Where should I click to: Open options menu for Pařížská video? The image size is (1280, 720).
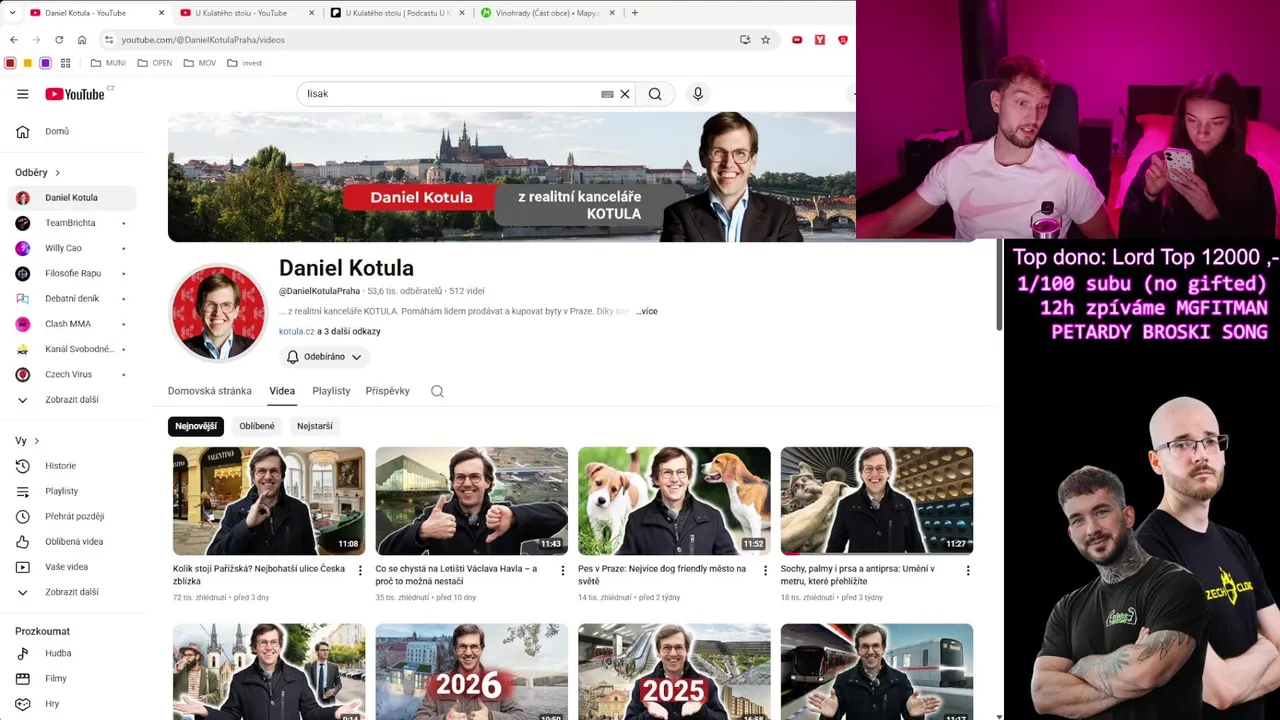click(361, 571)
